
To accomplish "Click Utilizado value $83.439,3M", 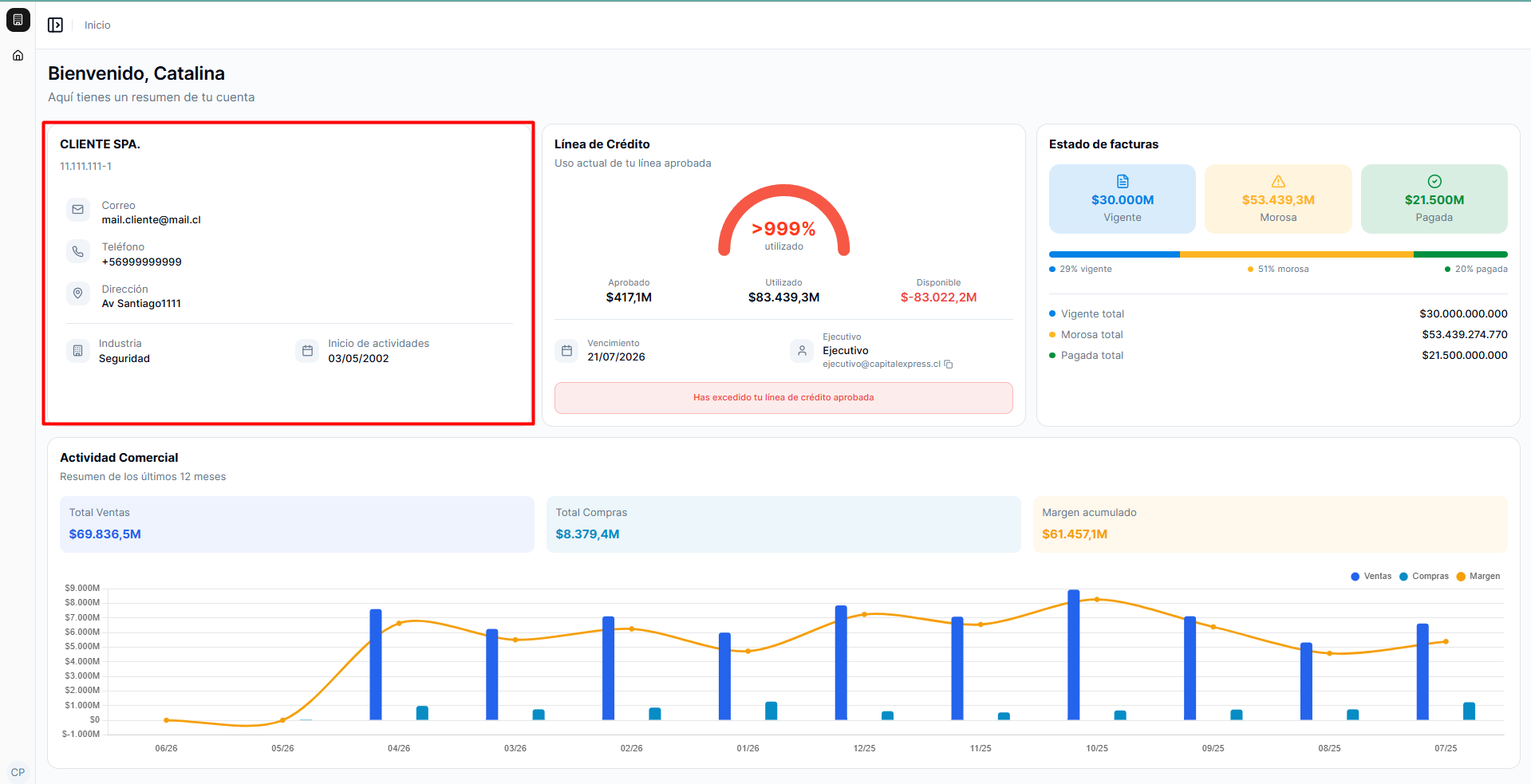I will (783, 297).
